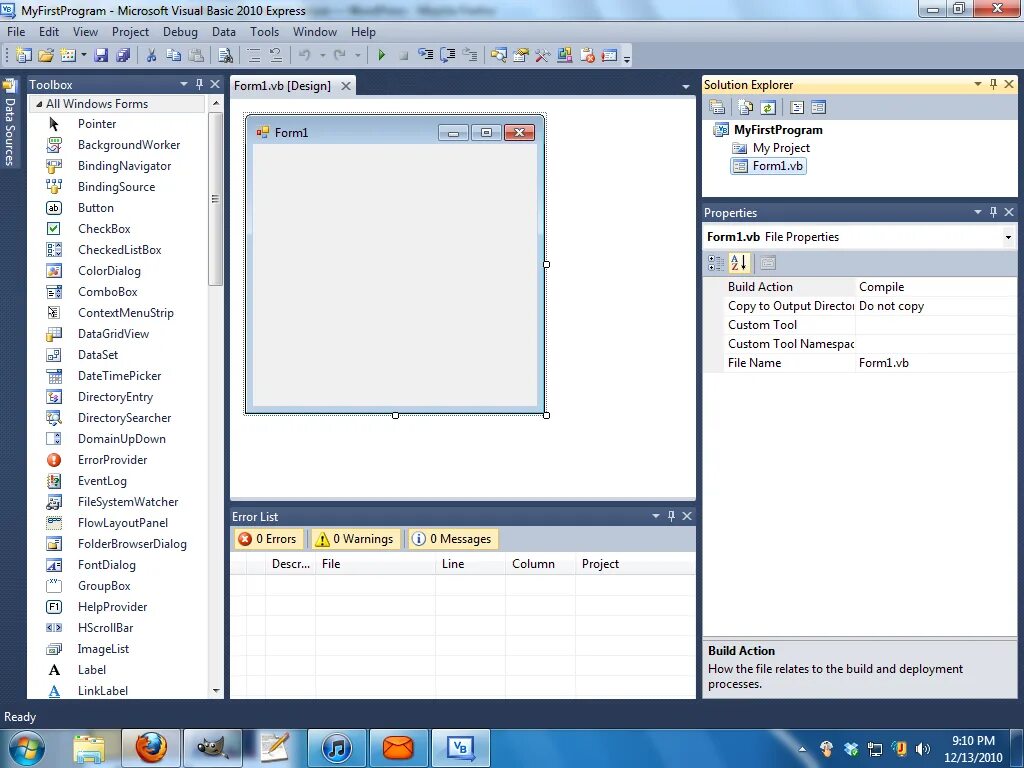Toggle auto-hide pin on Error List

pyautogui.click(x=671, y=516)
